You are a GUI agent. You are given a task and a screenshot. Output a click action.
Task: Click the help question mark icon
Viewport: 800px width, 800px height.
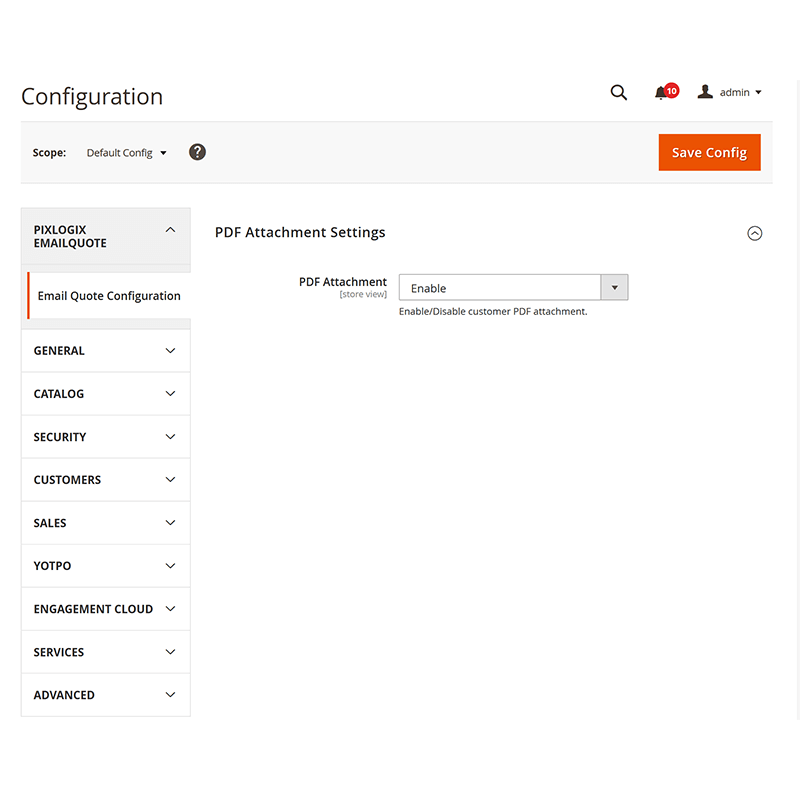pos(197,152)
